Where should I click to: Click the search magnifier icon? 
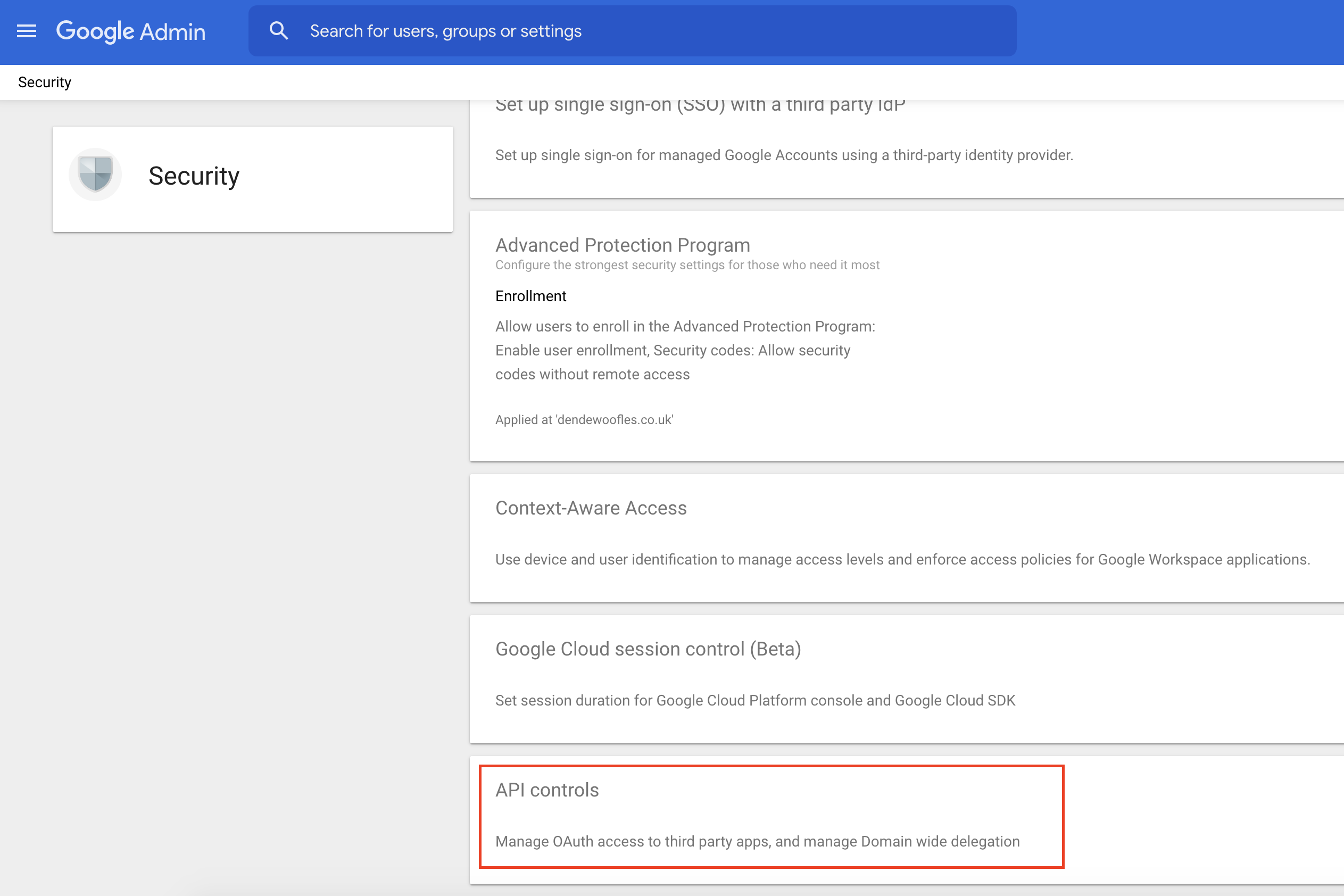278,31
